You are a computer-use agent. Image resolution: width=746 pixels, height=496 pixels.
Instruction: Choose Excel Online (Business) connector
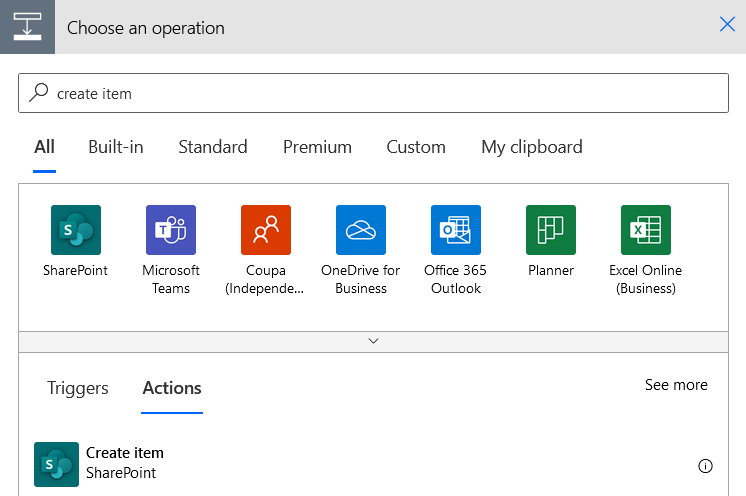(646, 230)
